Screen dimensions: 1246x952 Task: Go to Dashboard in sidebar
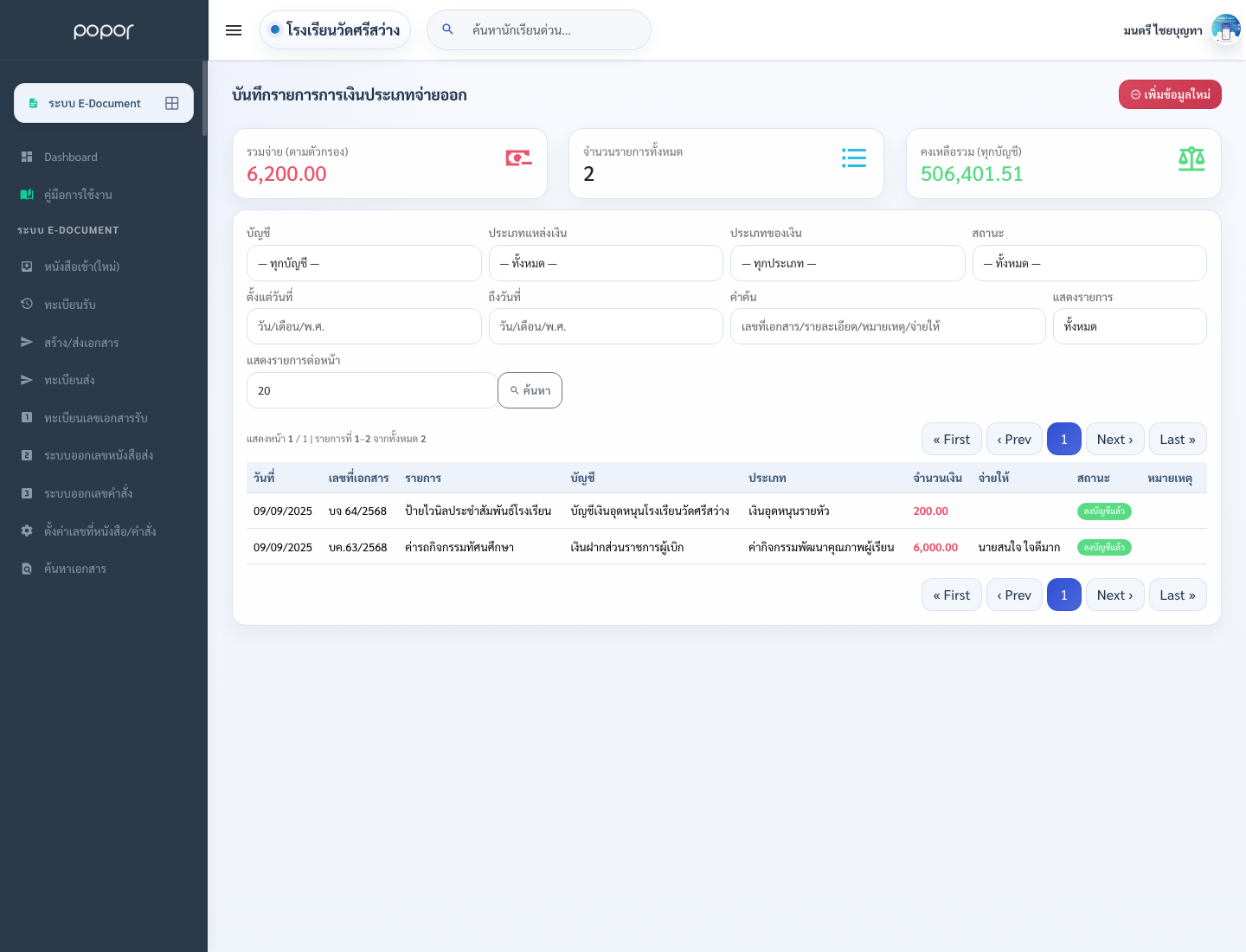coord(71,157)
